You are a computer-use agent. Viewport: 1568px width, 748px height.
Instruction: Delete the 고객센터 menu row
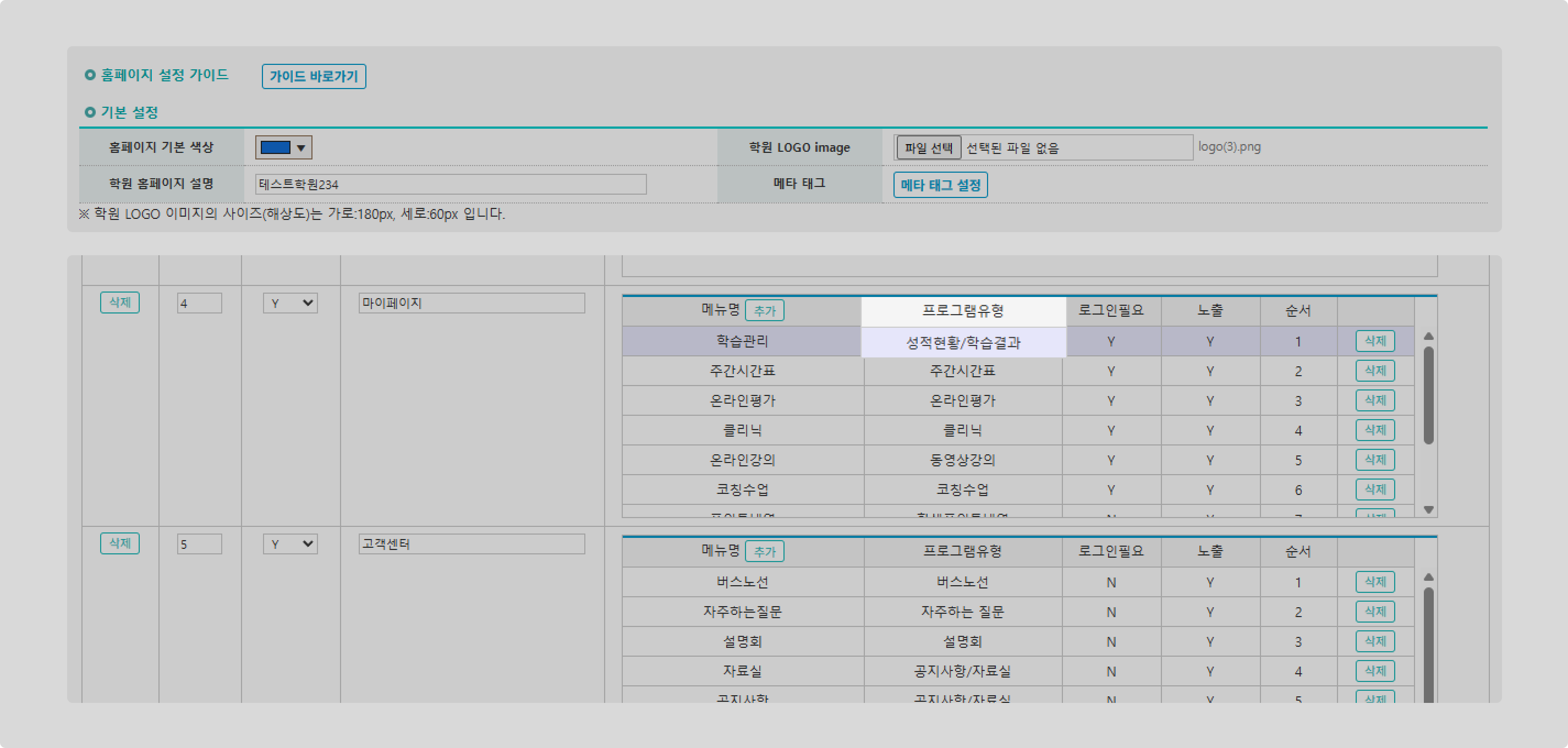[x=119, y=543]
